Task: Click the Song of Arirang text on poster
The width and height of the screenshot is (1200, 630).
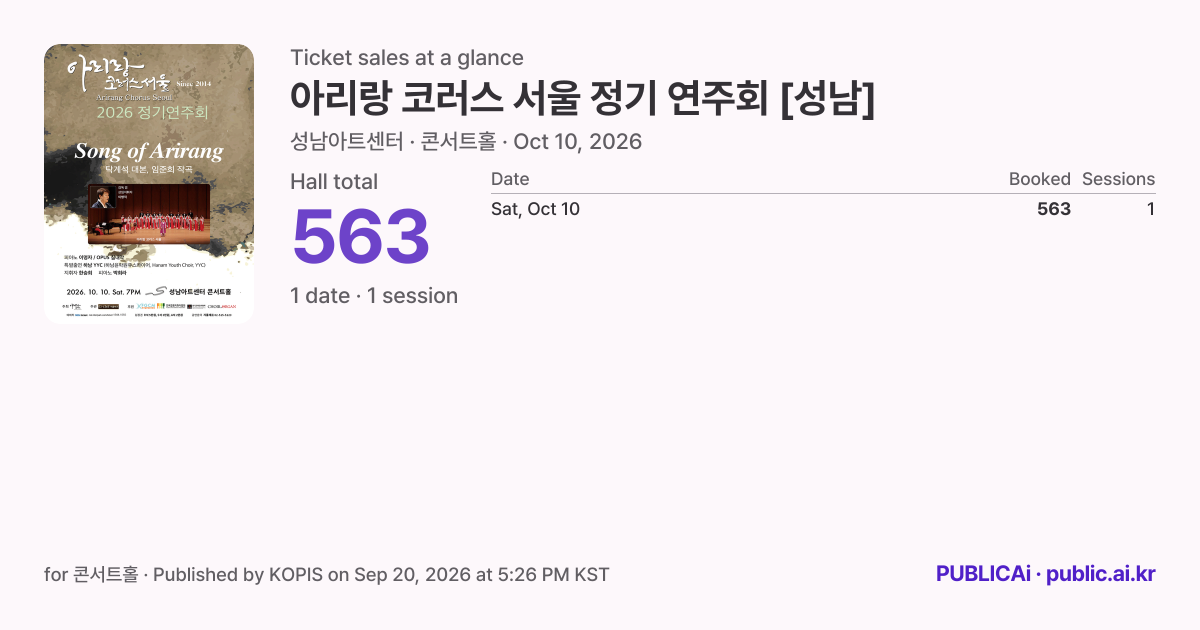Action: pyautogui.click(x=149, y=152)
